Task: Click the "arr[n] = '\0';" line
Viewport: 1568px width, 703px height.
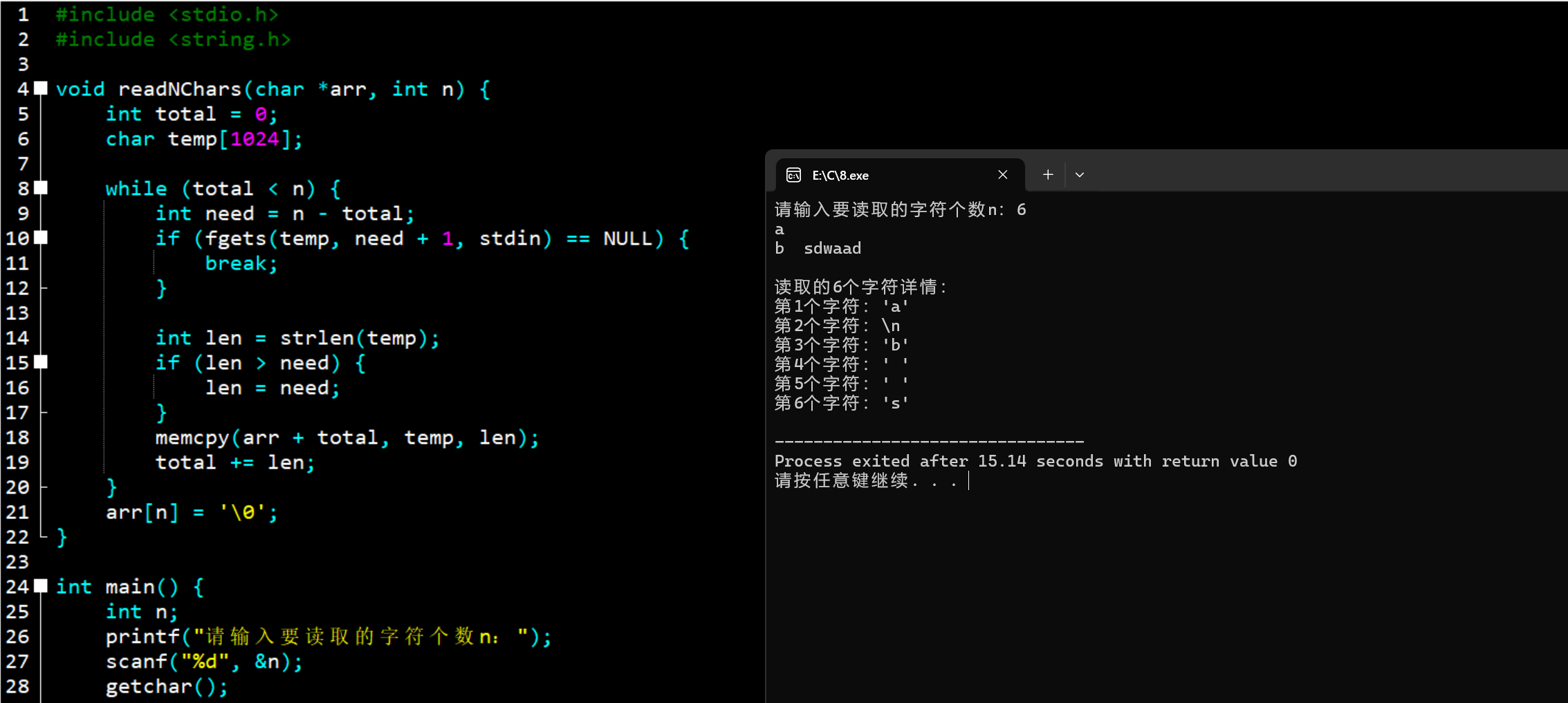Action: pyautogui.click(x=192, y=512)
